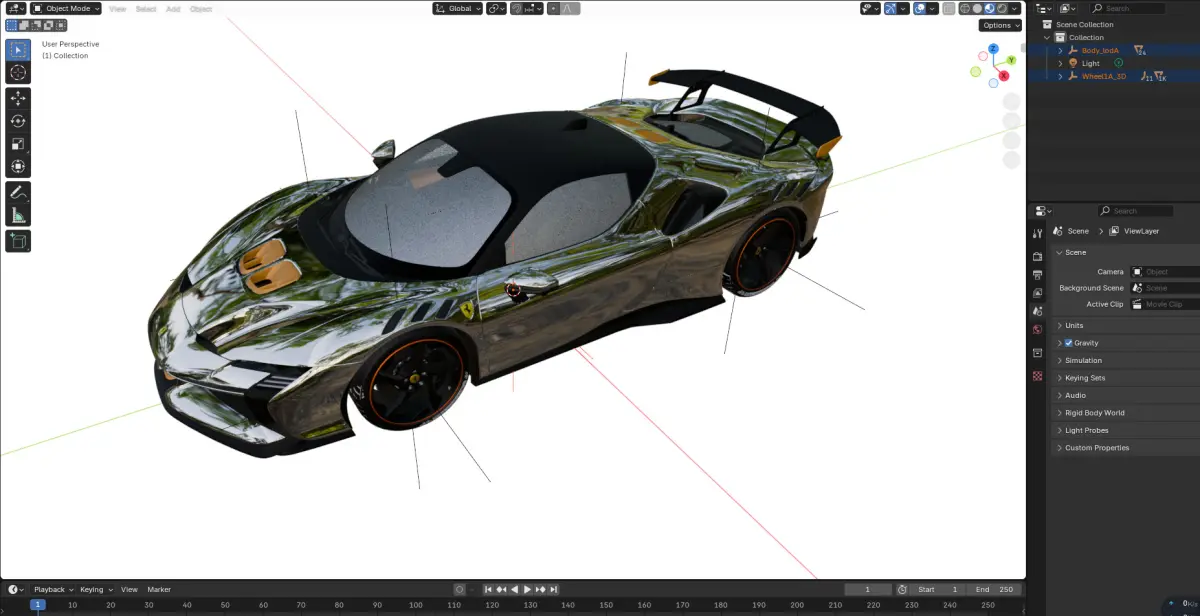Viewport: 1200px width, 616px height.
Task: Toggle X-ray mode
Action: [947, 8]
